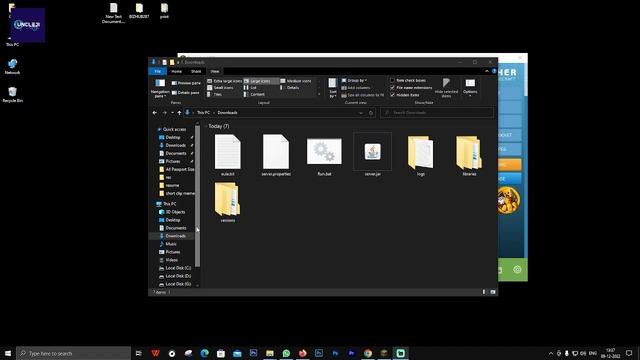Collapse the ribbon with chevron

coord(487,71)
